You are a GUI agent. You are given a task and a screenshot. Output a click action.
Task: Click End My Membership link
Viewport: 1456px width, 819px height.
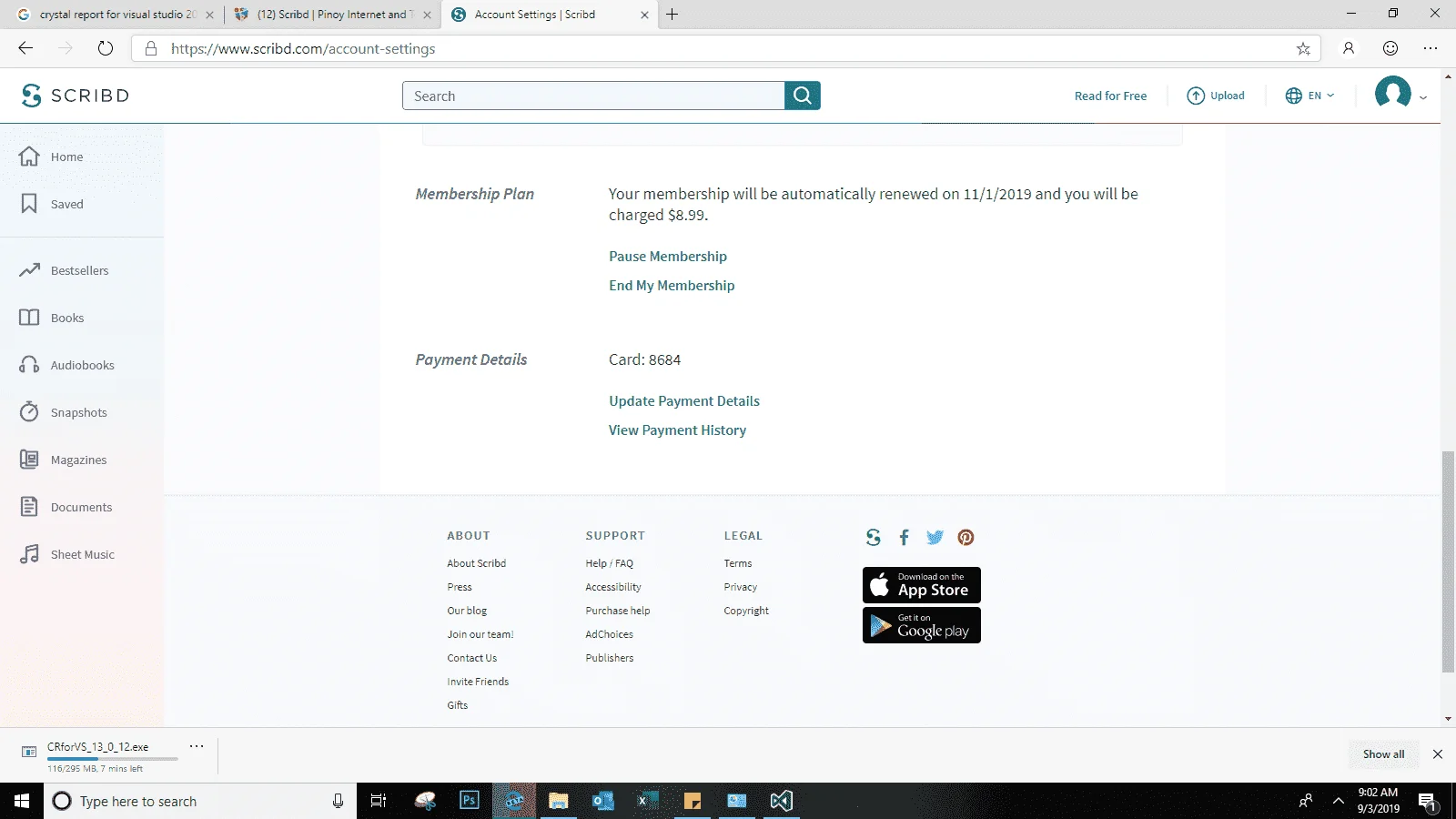(x=672, y=286)
